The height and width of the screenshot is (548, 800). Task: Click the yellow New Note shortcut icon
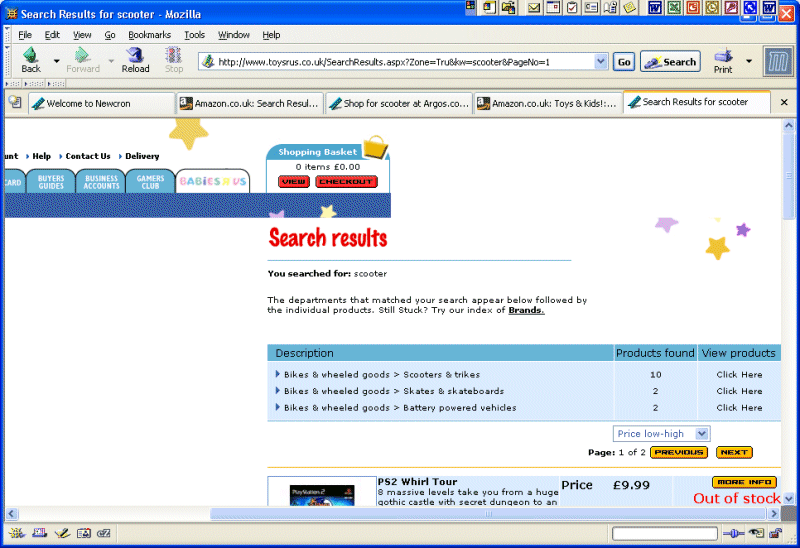(630, 7)
